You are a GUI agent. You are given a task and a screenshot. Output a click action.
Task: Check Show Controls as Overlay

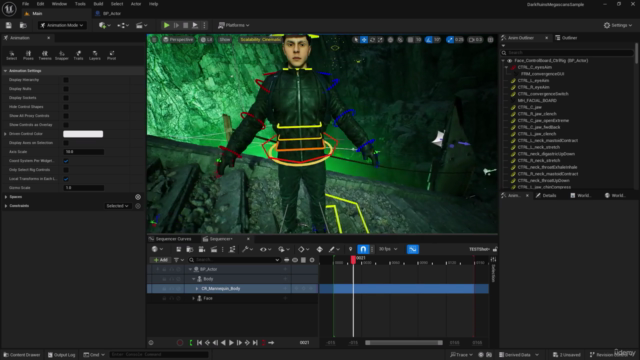click(66, 125)
